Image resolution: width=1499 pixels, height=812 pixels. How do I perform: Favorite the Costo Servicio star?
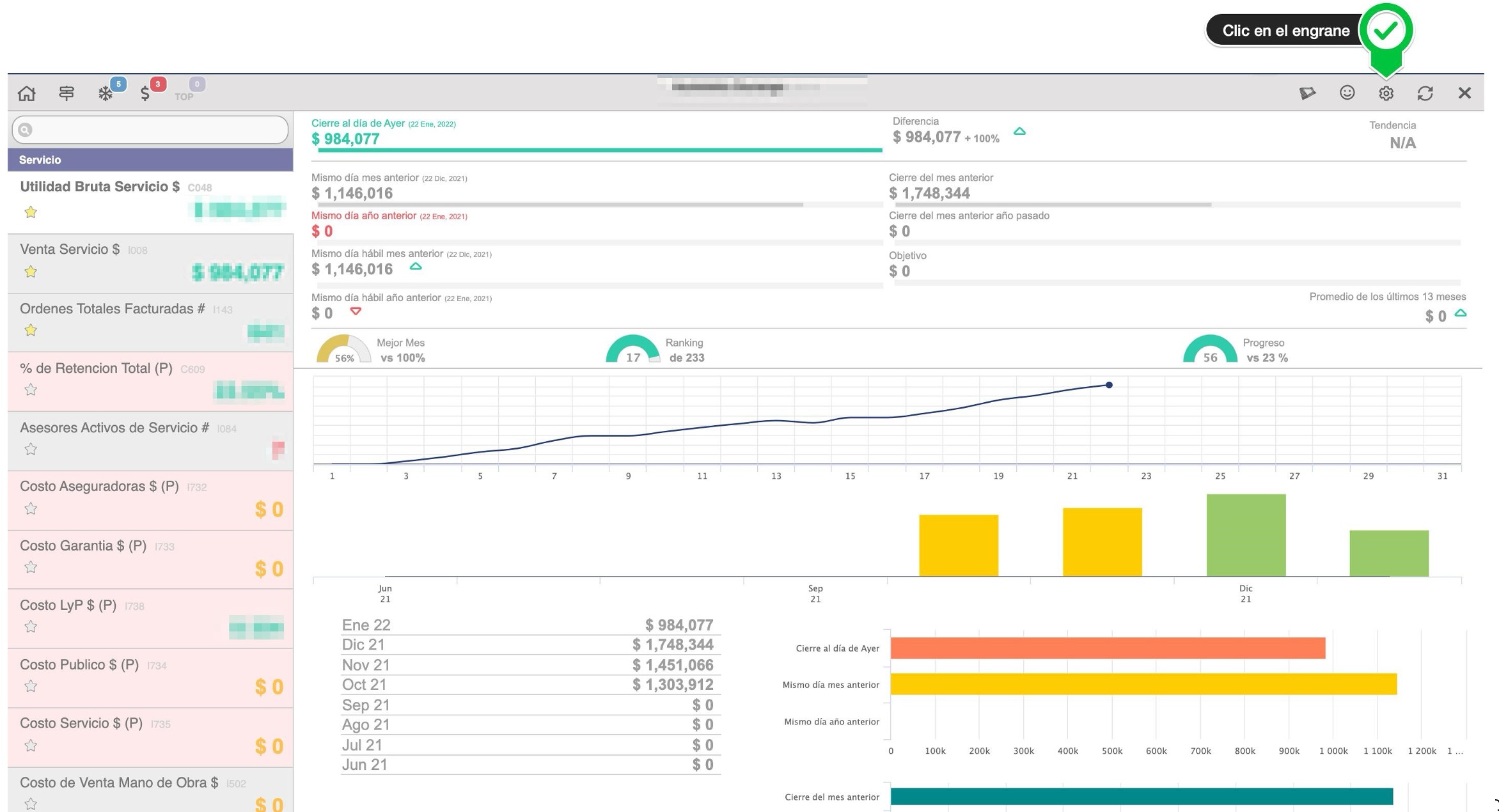tap(30, 746)
